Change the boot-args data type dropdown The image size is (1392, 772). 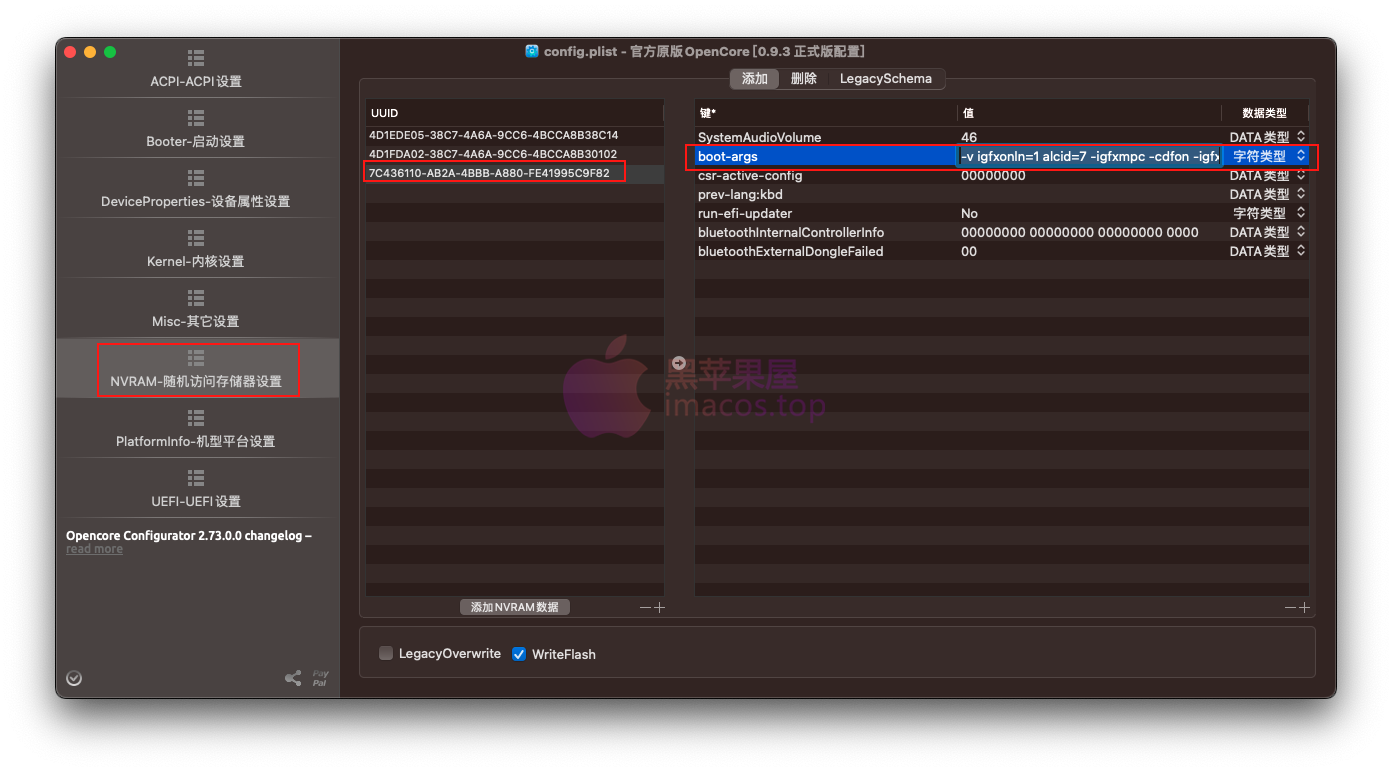pyautogui.click(x=1300, y=156)
